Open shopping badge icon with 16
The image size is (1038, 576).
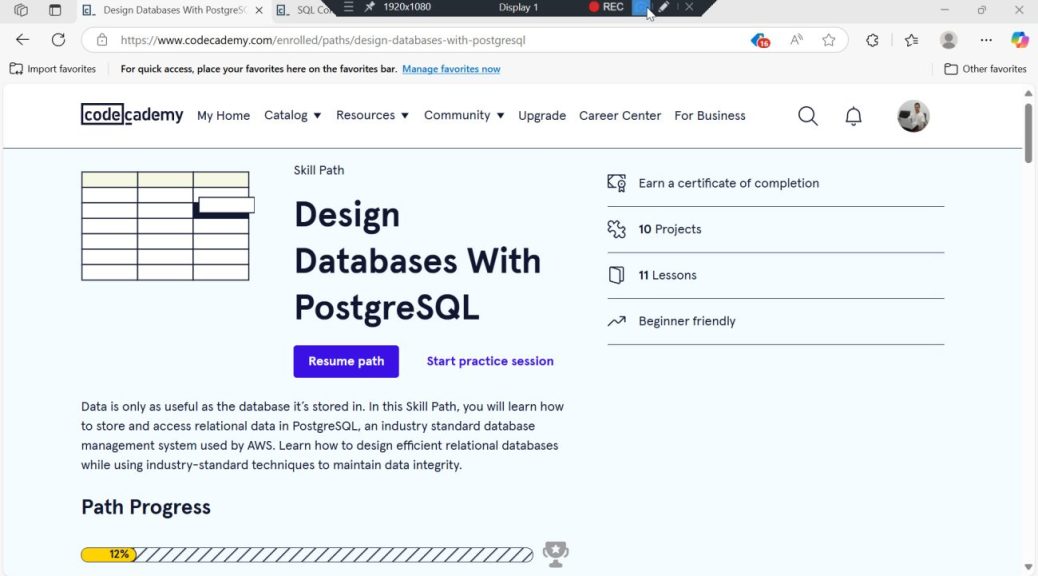760,40
